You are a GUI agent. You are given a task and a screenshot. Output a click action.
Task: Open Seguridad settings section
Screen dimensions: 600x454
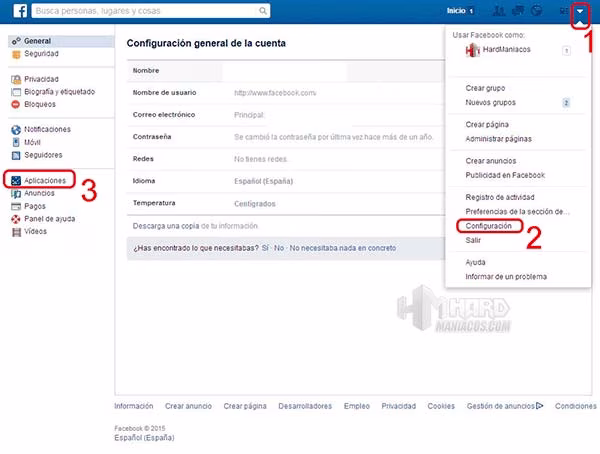[x=41, y=54]
